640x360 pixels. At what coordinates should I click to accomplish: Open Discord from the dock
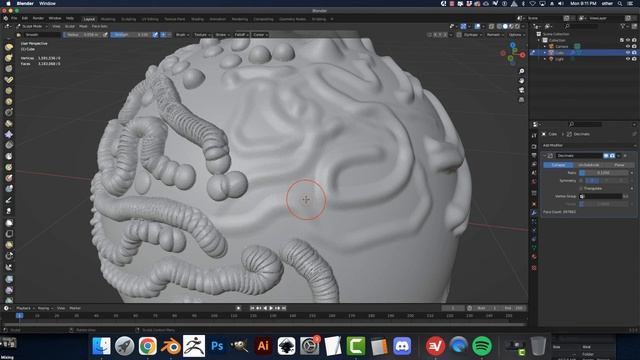point(402,346)
